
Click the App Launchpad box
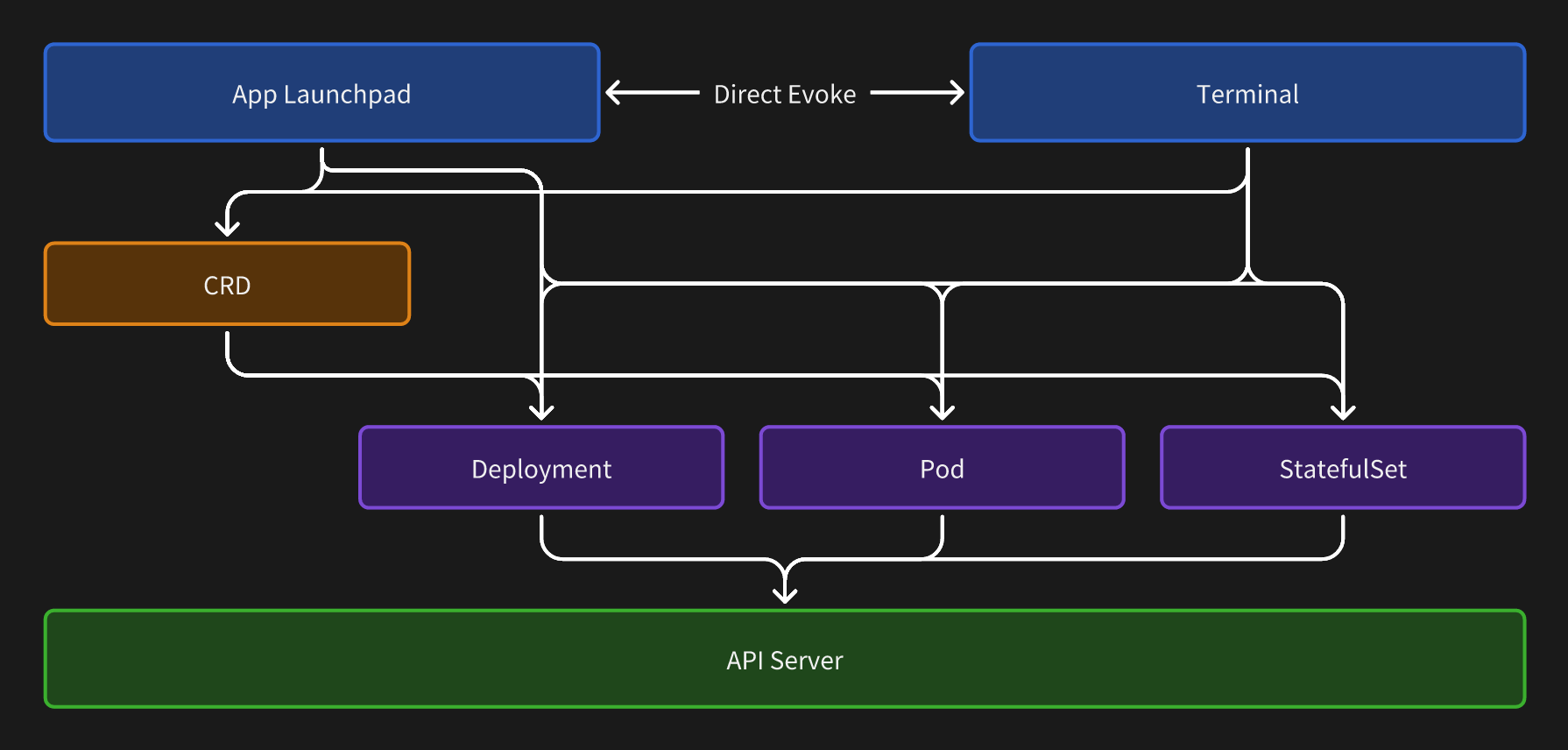321,93
